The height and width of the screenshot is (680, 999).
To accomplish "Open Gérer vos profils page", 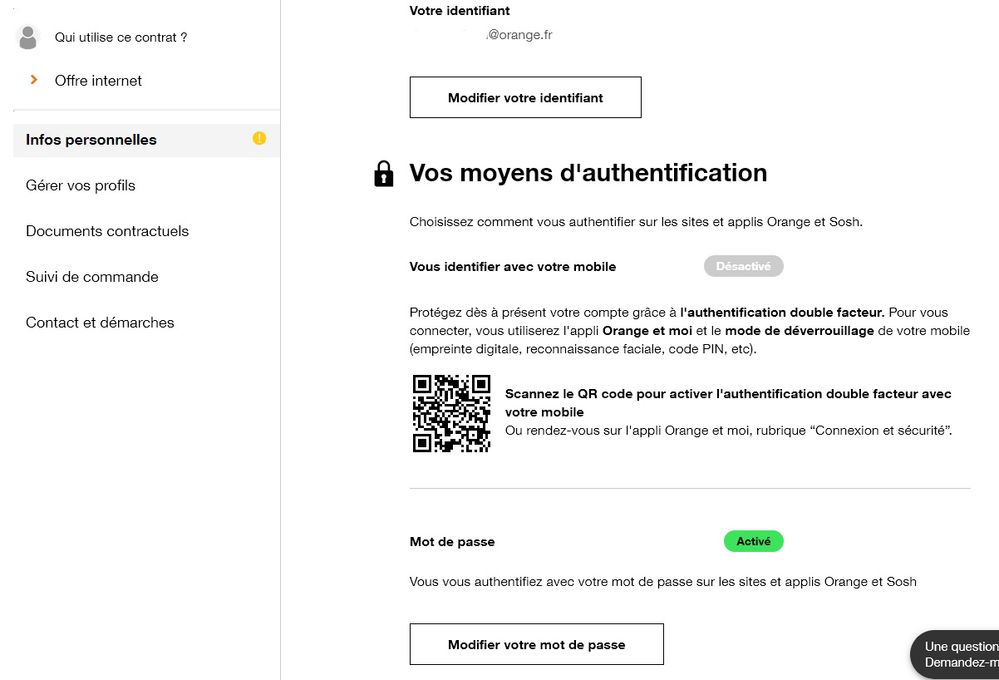I will [81, 185].
